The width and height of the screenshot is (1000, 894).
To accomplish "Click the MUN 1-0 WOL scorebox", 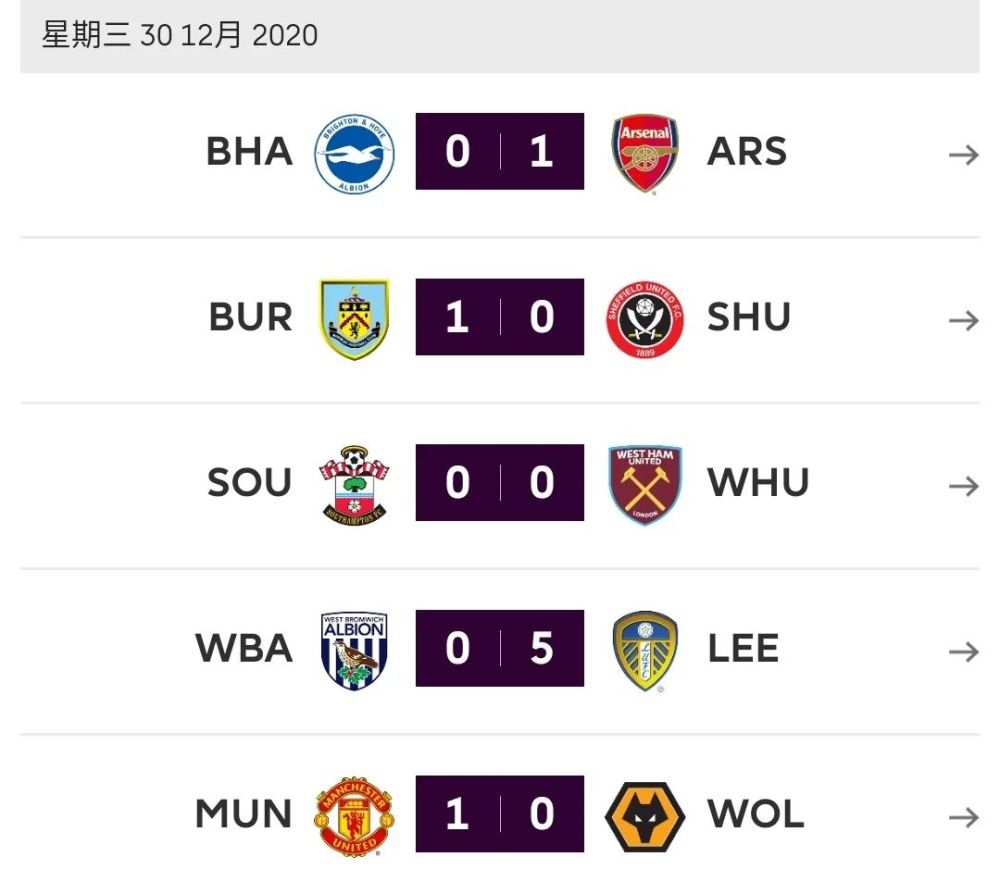I will (499, 814).
